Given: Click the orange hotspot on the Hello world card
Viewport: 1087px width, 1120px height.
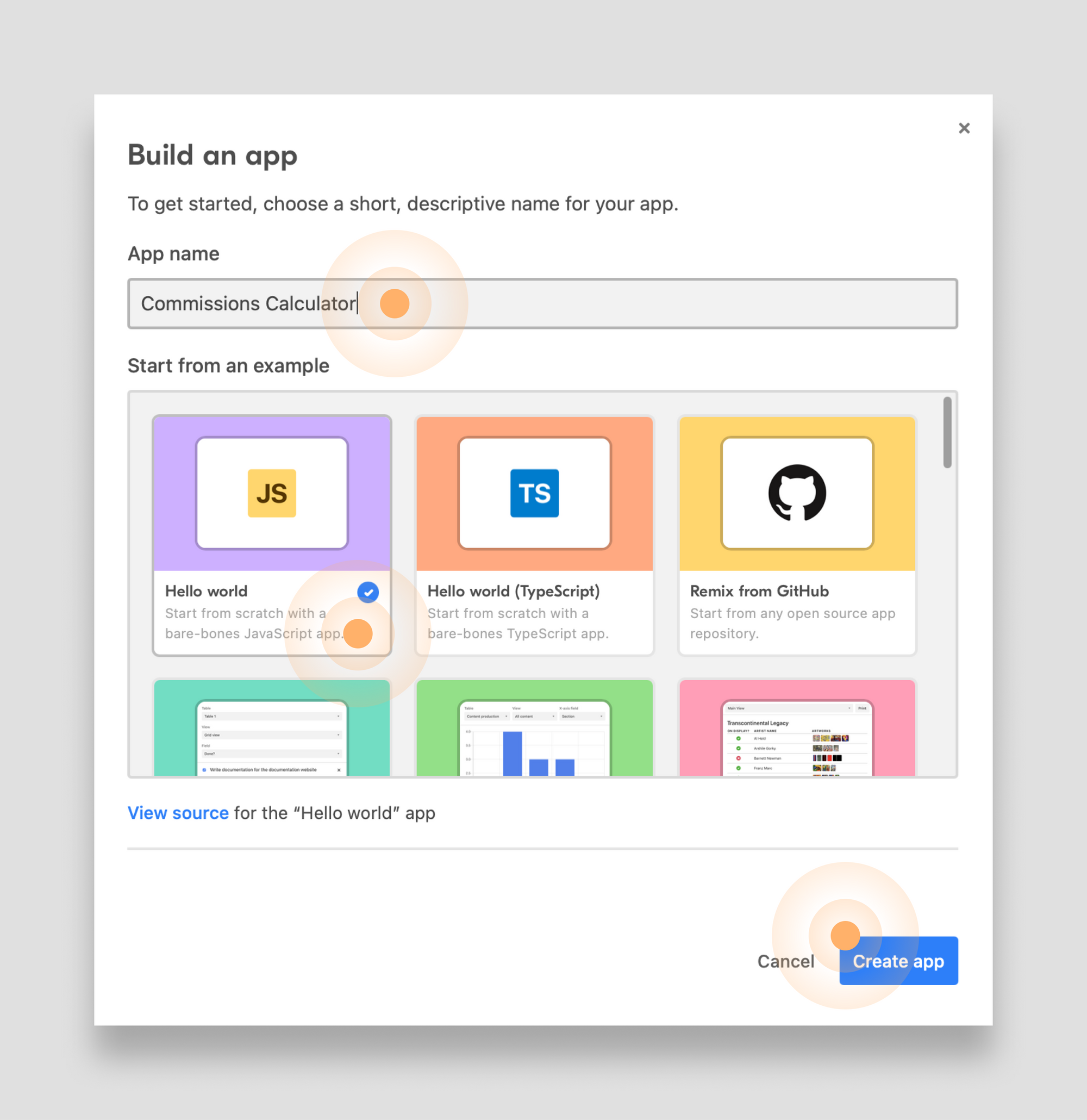Looking at the screenshot, I should point(358,633).
